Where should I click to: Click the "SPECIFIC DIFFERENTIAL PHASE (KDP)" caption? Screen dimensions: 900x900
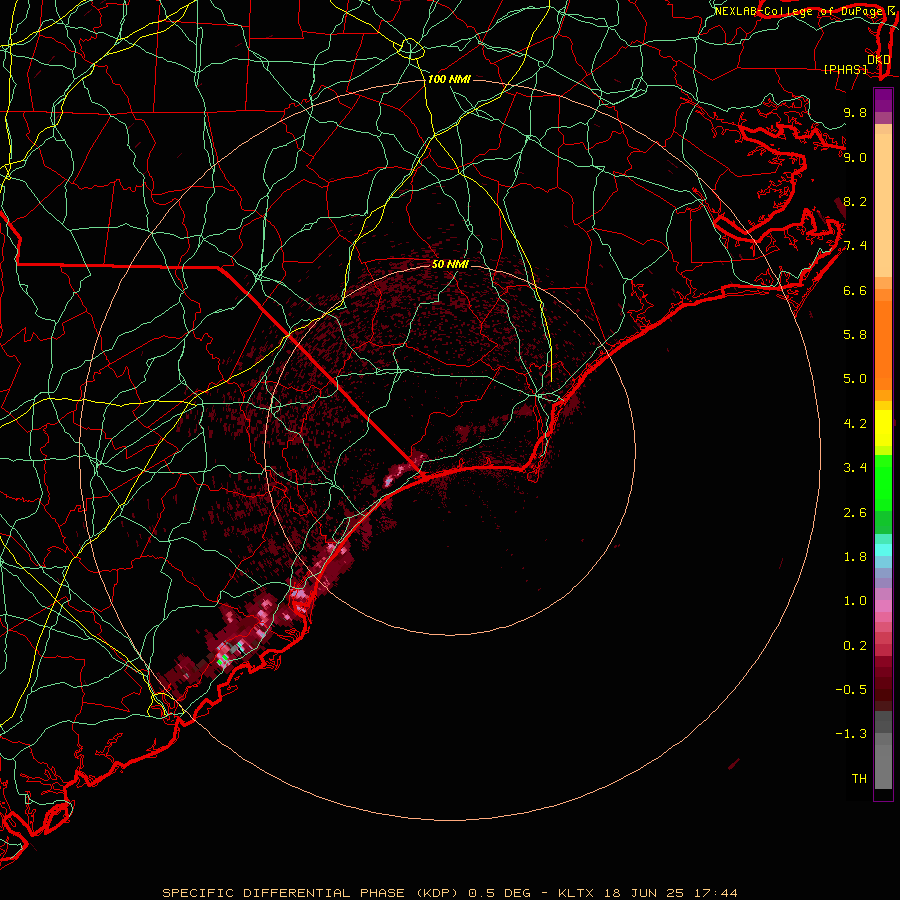311,893
